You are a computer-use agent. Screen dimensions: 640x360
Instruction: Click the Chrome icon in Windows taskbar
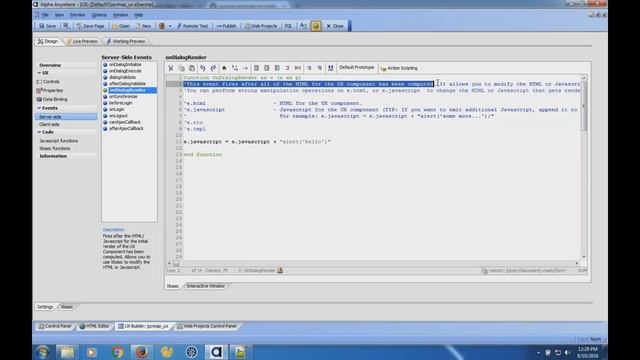click(118, 352)
